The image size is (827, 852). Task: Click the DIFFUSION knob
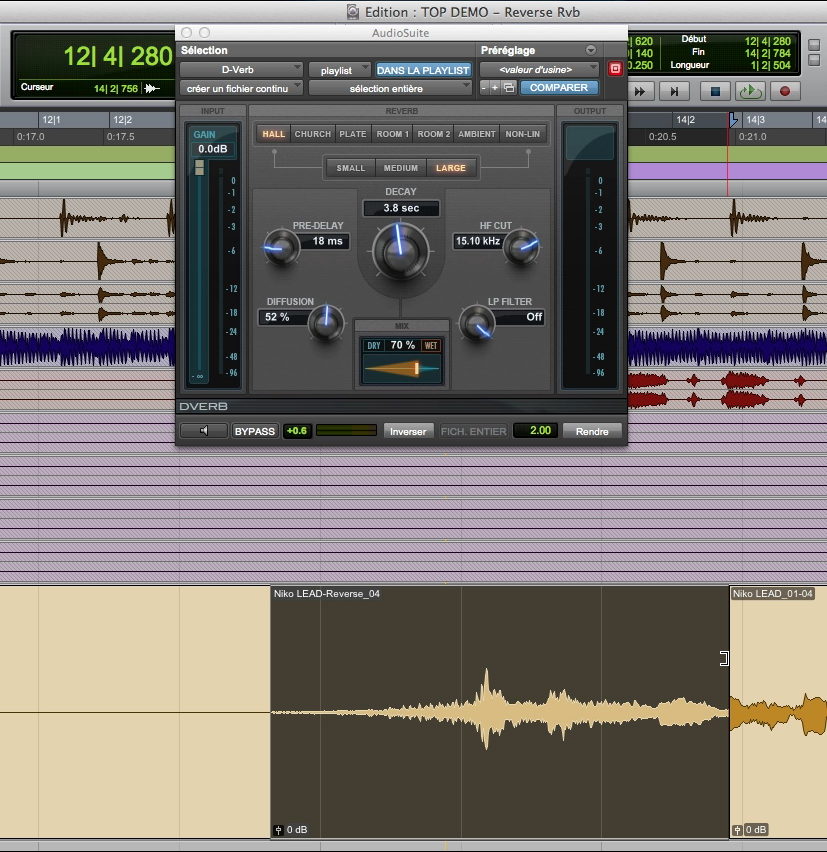(326, 323)
